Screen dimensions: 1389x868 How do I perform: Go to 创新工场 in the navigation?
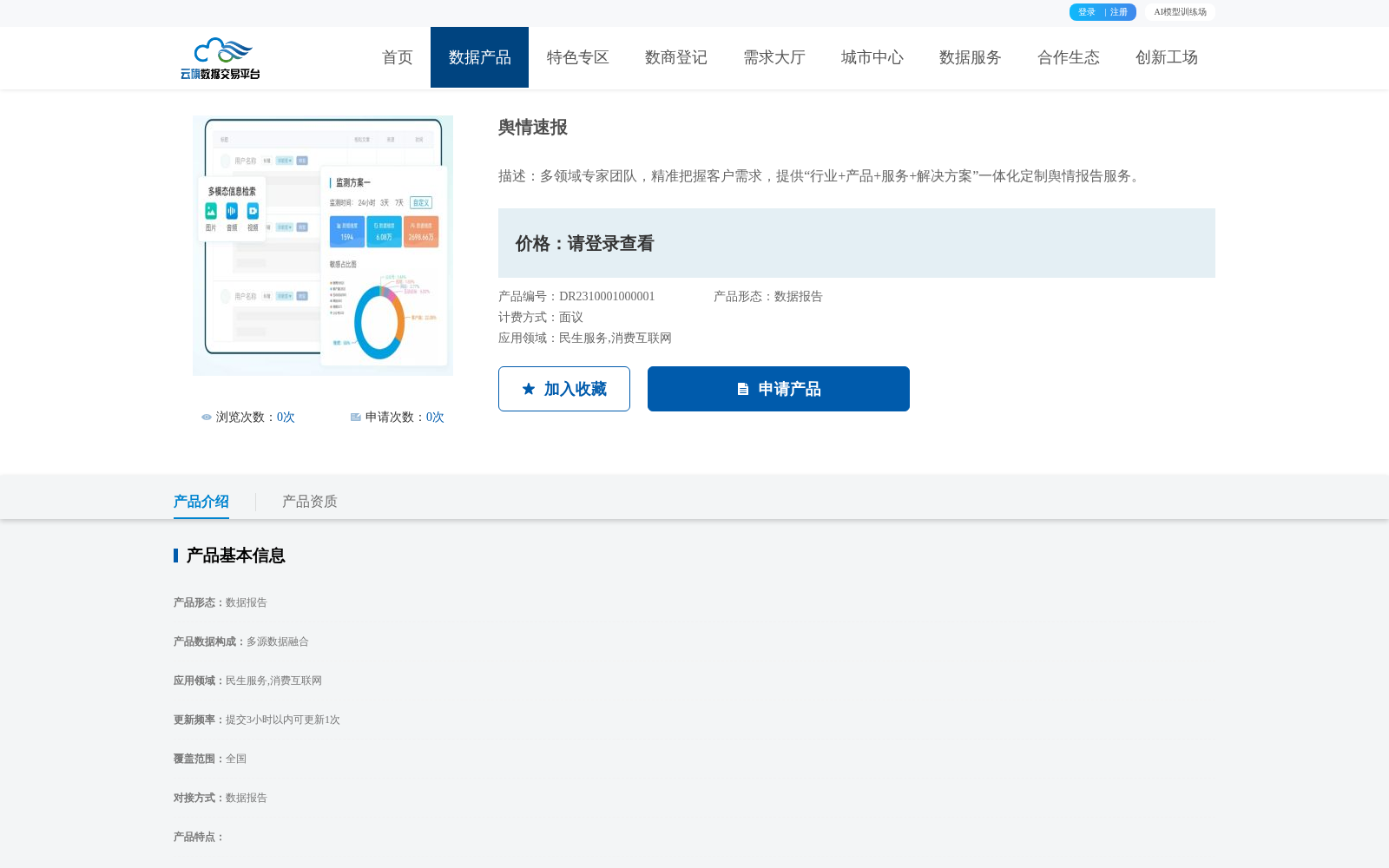point(1167,57)
